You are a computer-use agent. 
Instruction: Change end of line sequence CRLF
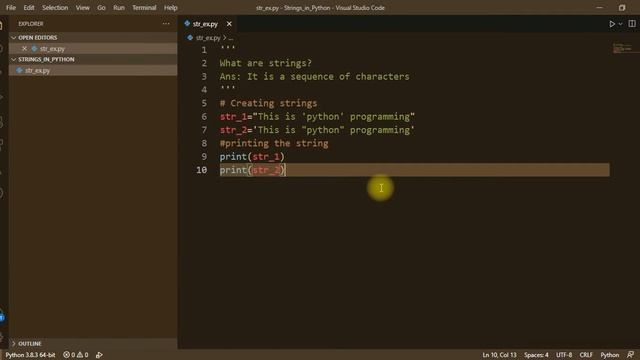point(586,355)
